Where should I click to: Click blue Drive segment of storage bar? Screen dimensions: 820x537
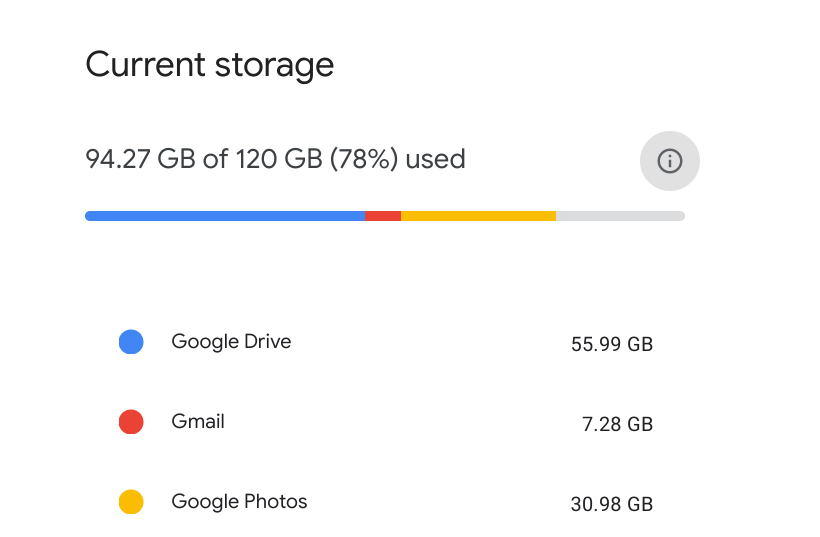click(x=225, y=215)
